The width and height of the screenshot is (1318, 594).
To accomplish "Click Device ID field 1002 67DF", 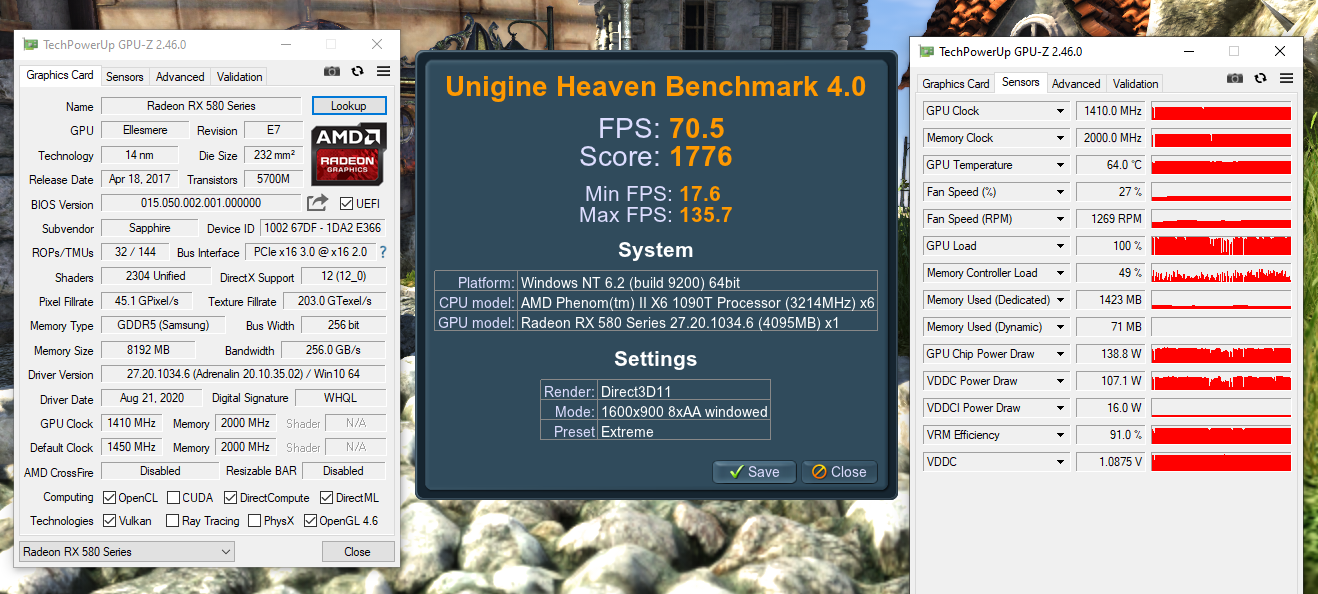I will tap(322, 228).
